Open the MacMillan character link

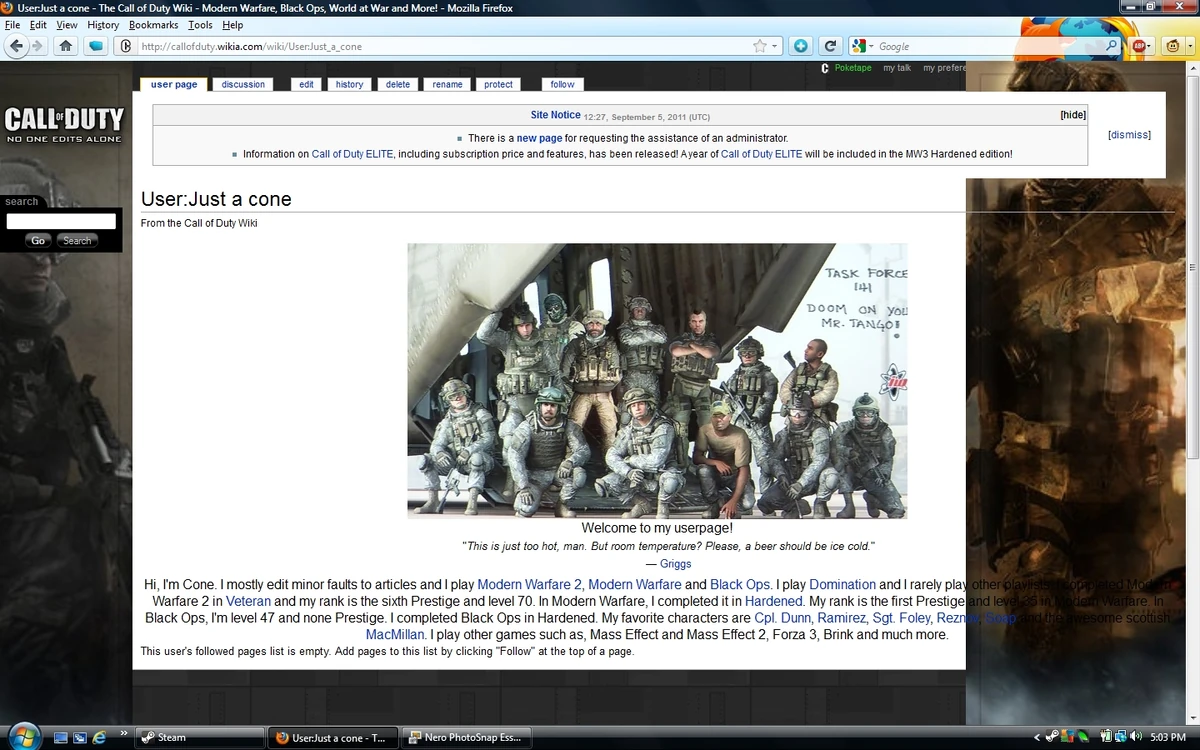coord(395,635)
